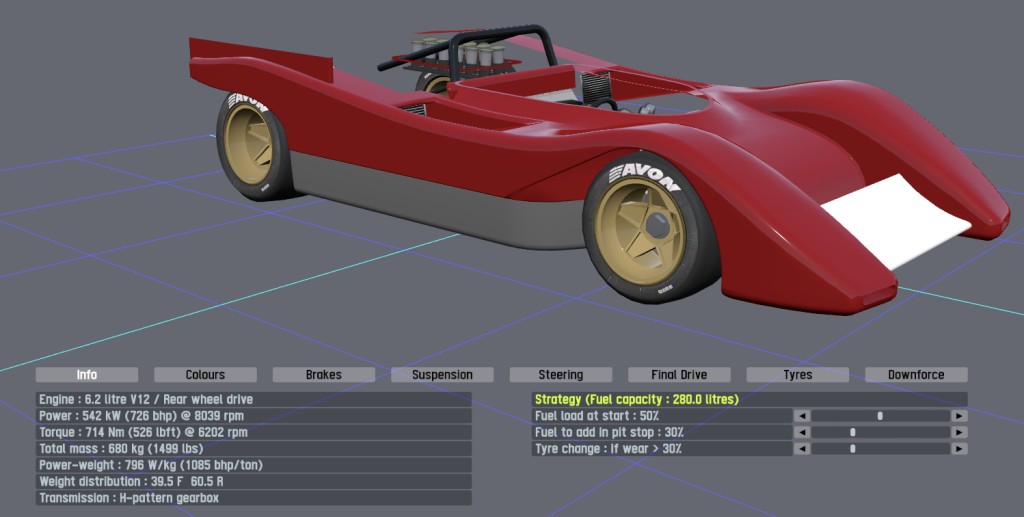Open the Downforce tab
This screenshot has height=517, width=1024.
(916, 375)
